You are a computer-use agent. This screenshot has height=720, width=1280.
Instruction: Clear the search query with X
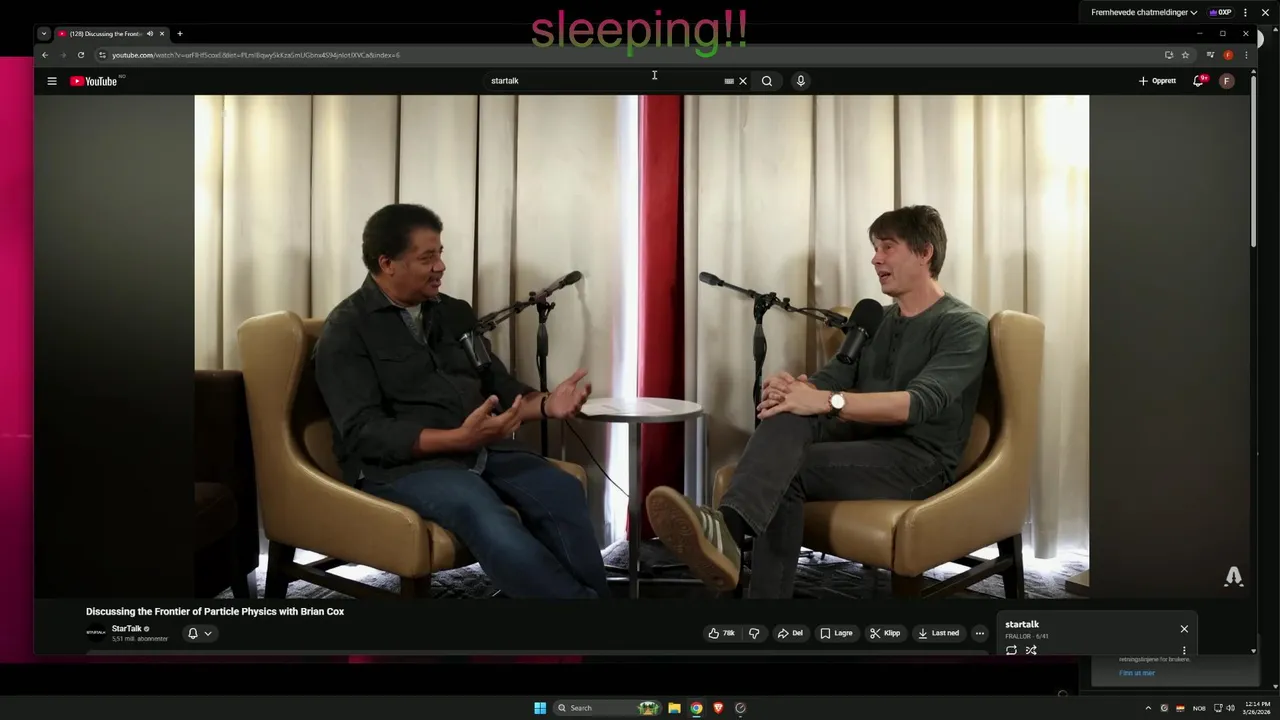[x=743, y=81]
